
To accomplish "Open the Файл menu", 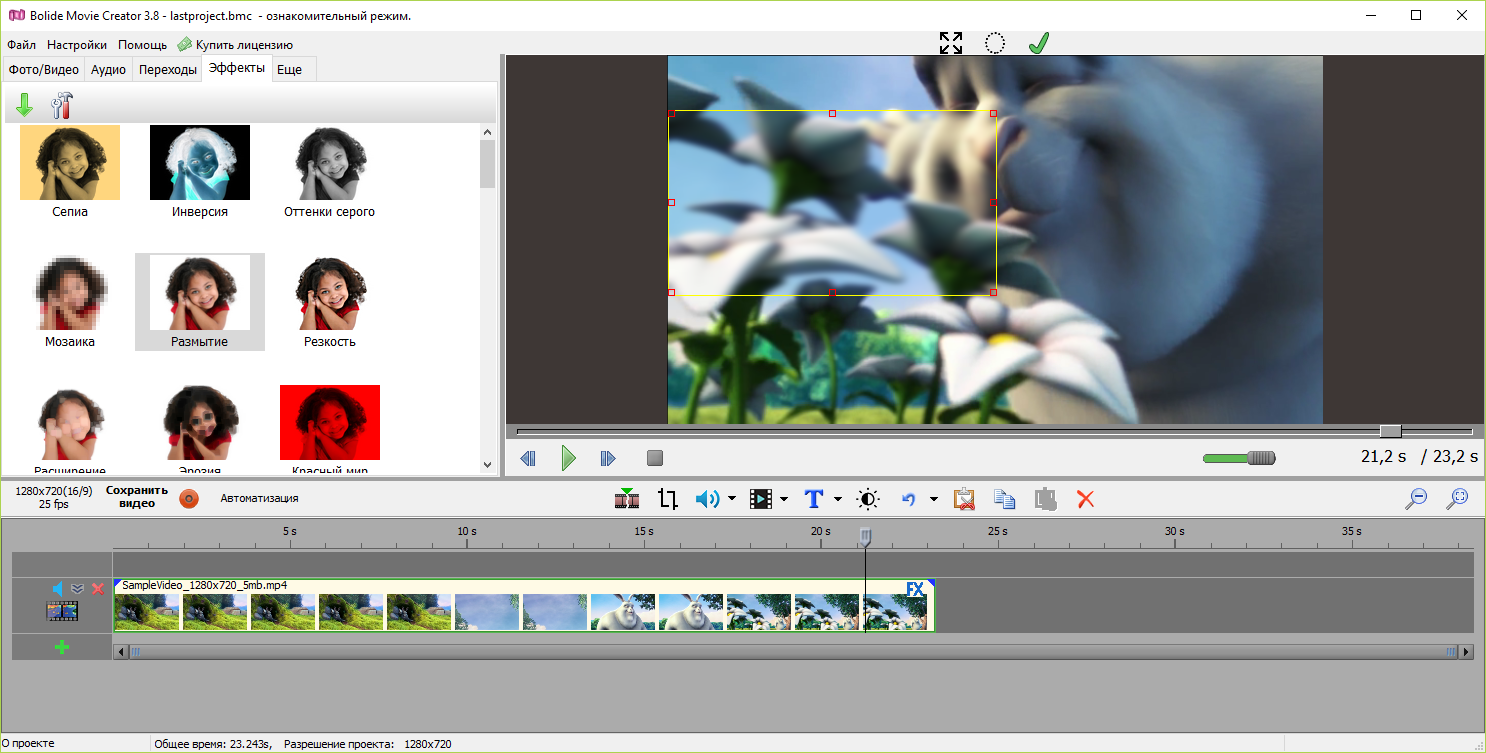I will (x=21, y=44).
